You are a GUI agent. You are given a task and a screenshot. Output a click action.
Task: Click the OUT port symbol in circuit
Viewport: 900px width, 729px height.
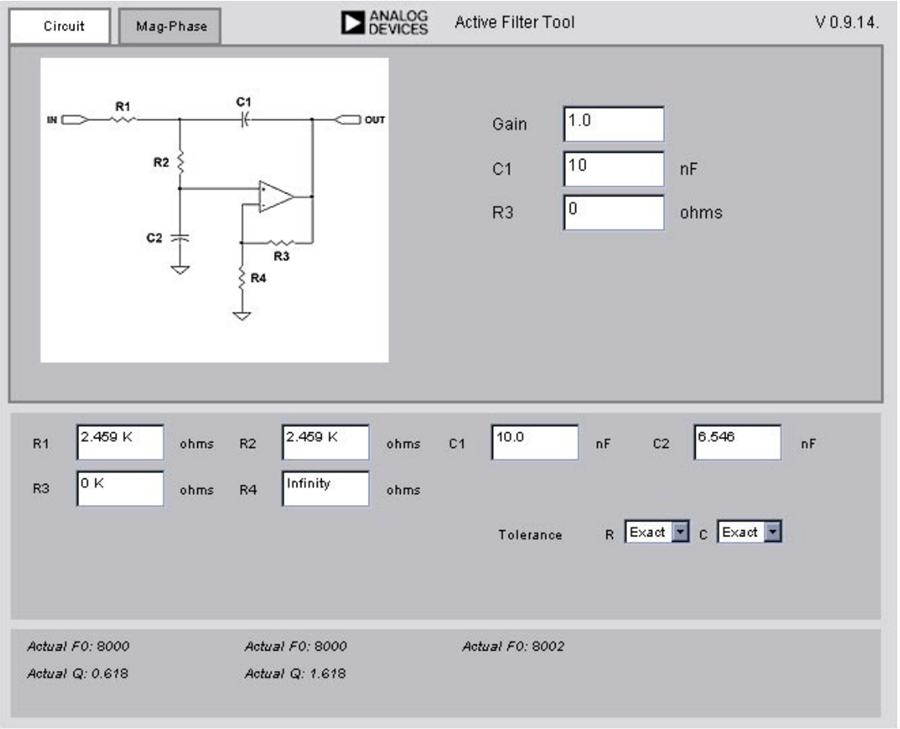click(x=348, y=119)
